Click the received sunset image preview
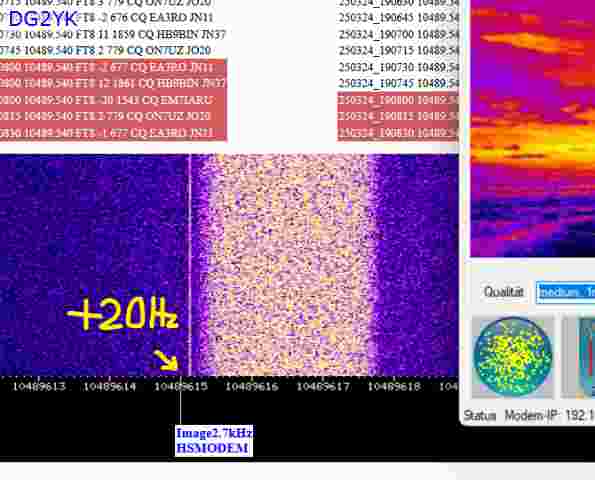The width and height of the screenshot is (595, 480). pyautogui.click(x=533, y=128)
